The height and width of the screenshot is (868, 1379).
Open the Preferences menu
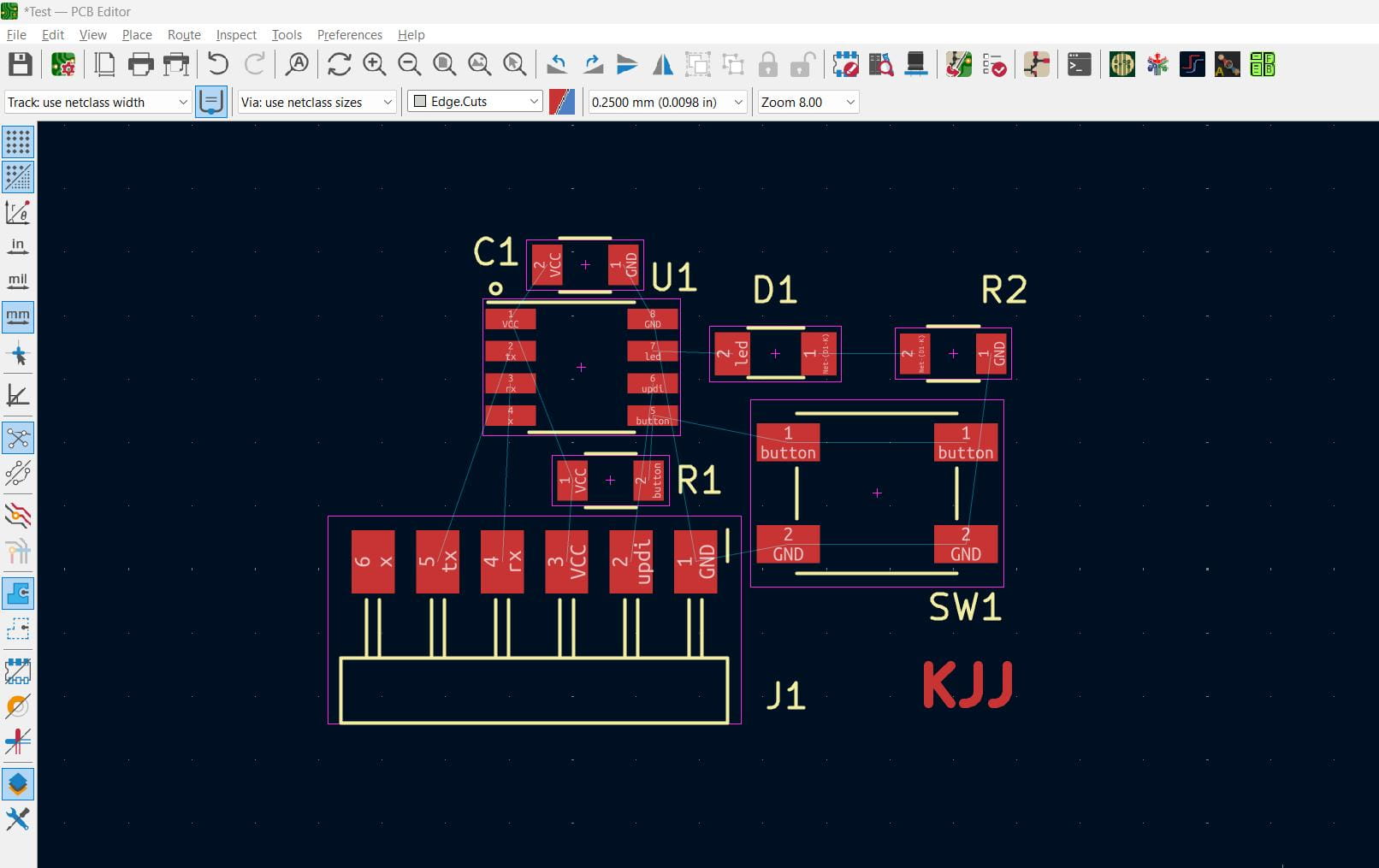349,34
